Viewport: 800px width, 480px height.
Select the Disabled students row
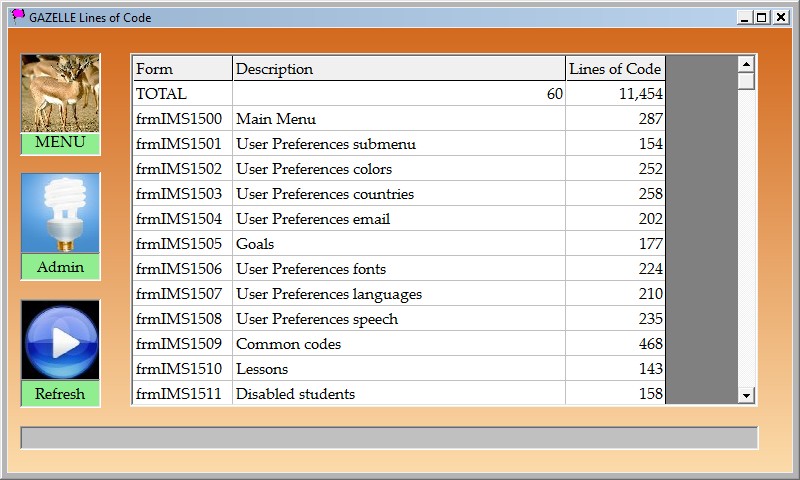click(x=398, y=394)
